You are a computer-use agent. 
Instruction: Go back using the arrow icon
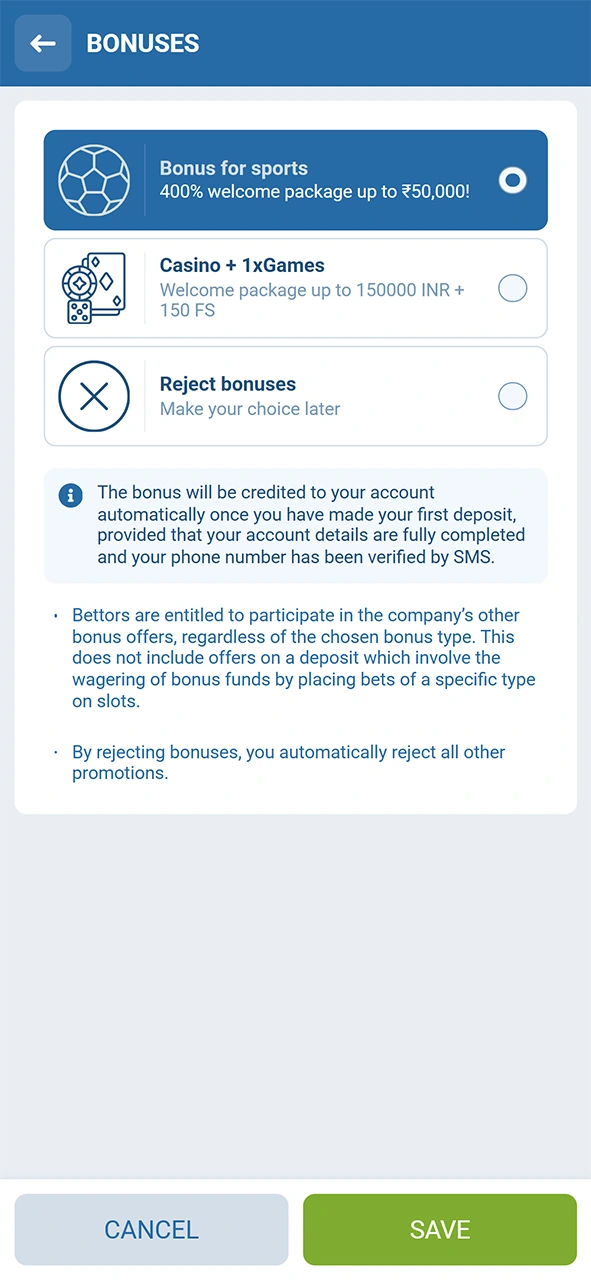pyautogui.click(x=43, y=43)
